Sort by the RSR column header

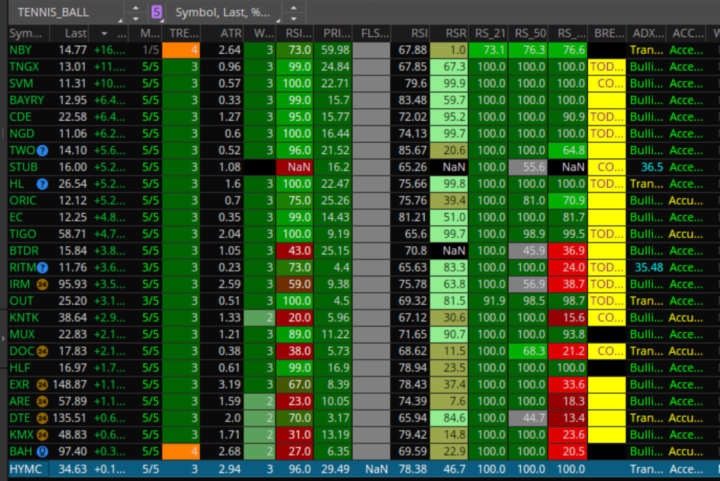click(449, 34)
